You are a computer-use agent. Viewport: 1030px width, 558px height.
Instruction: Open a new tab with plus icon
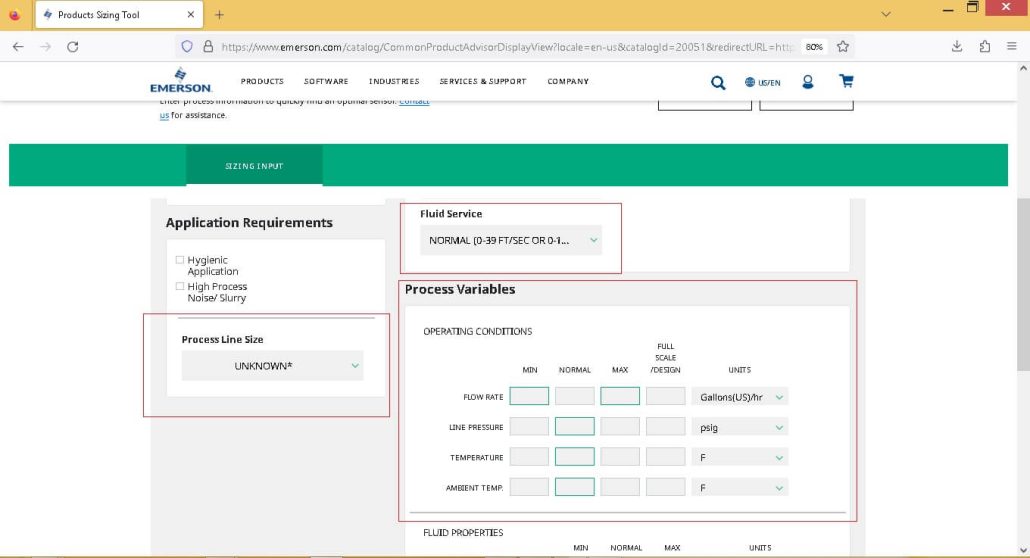[x=219, y=14]
